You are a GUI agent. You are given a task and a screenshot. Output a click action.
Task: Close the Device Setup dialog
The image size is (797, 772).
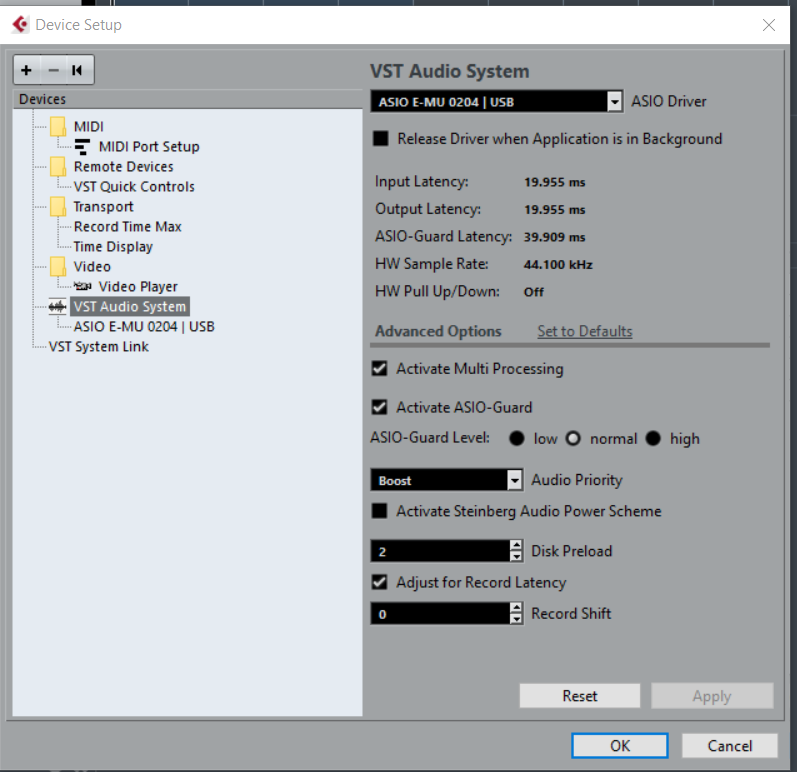(769, 25)
